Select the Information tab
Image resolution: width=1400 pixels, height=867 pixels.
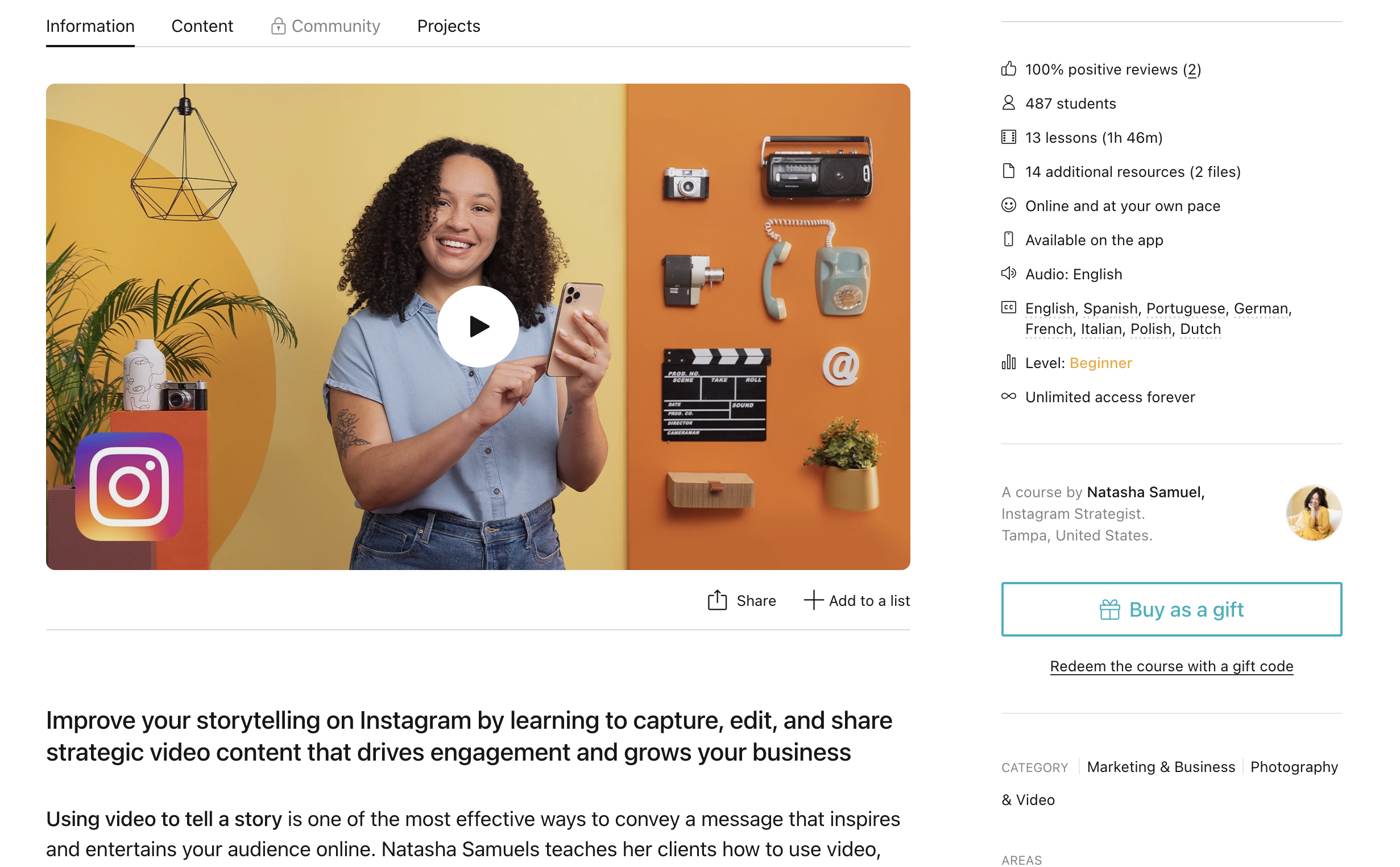click(90, 26)
